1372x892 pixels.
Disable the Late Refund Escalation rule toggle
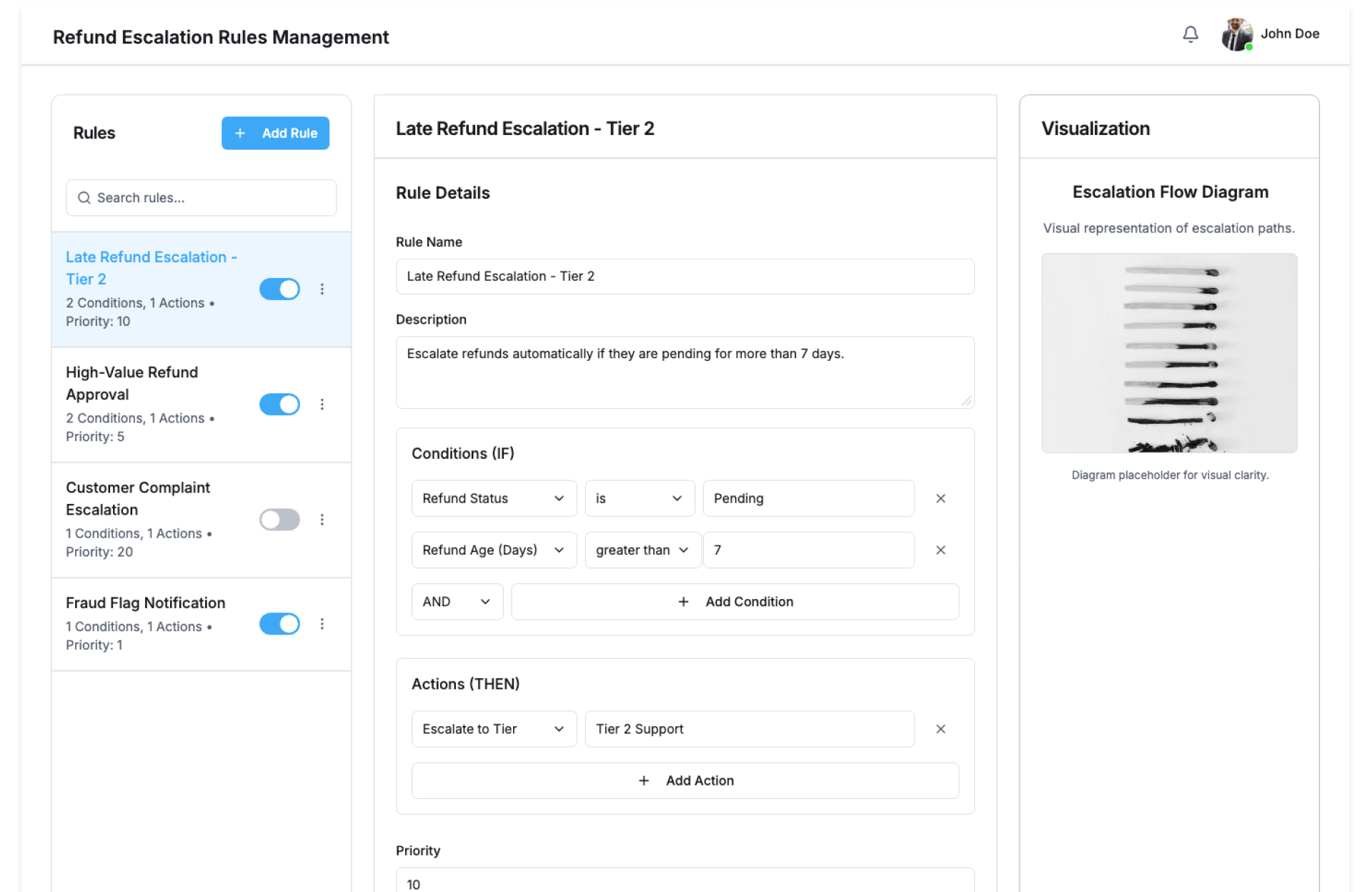click(279, 289)
